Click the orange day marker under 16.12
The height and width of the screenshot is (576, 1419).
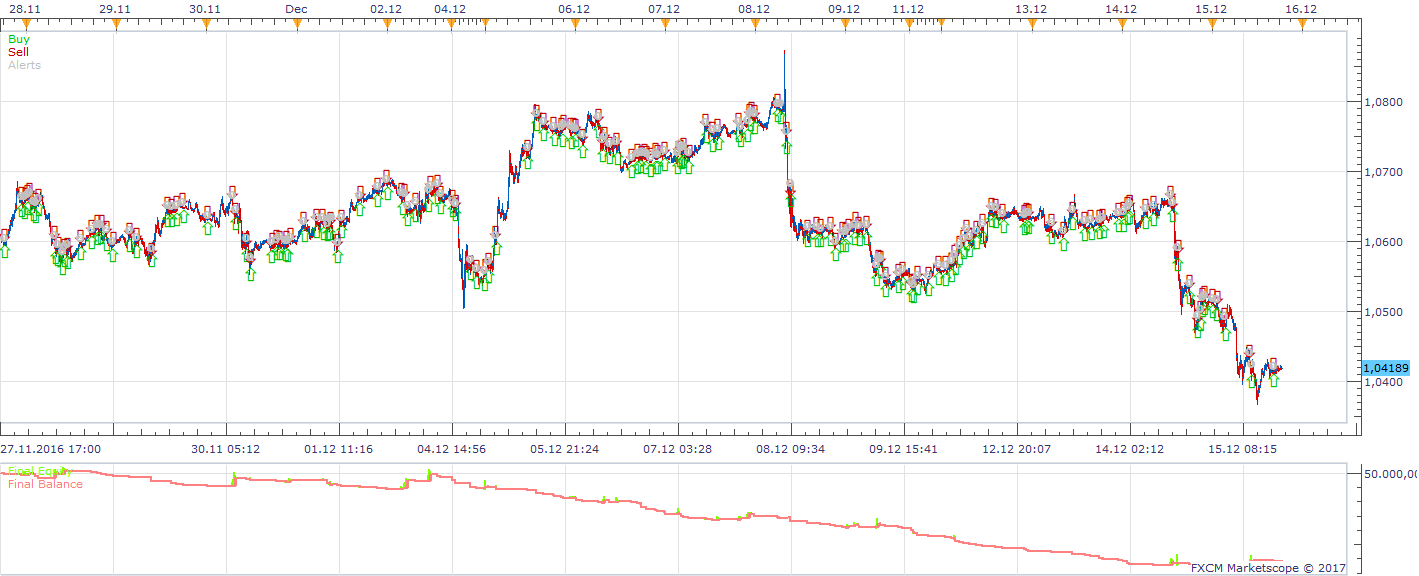pyautogui.click(x=1302, y=24)
